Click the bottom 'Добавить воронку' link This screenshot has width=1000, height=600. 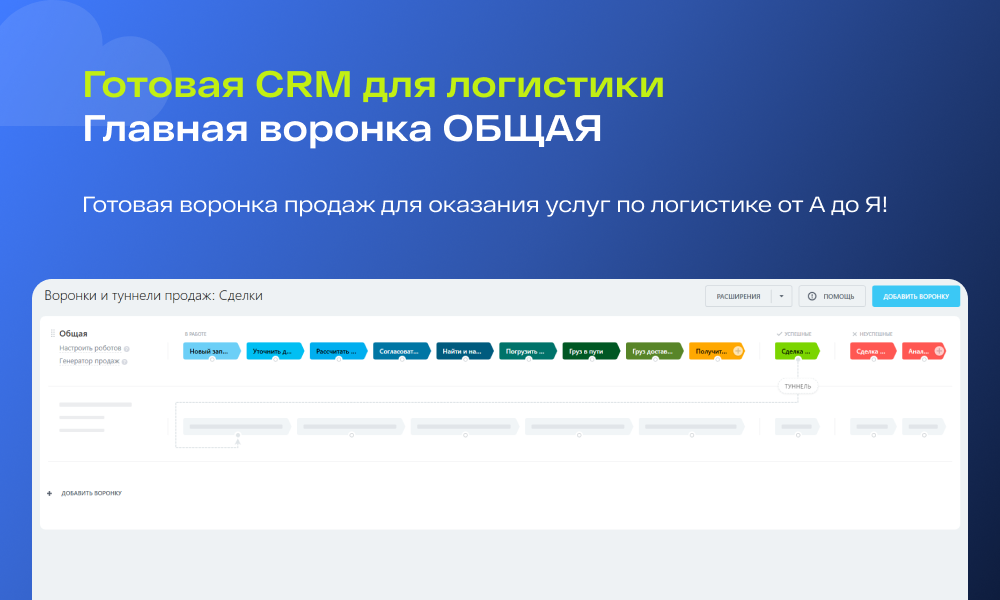[91, 493]
